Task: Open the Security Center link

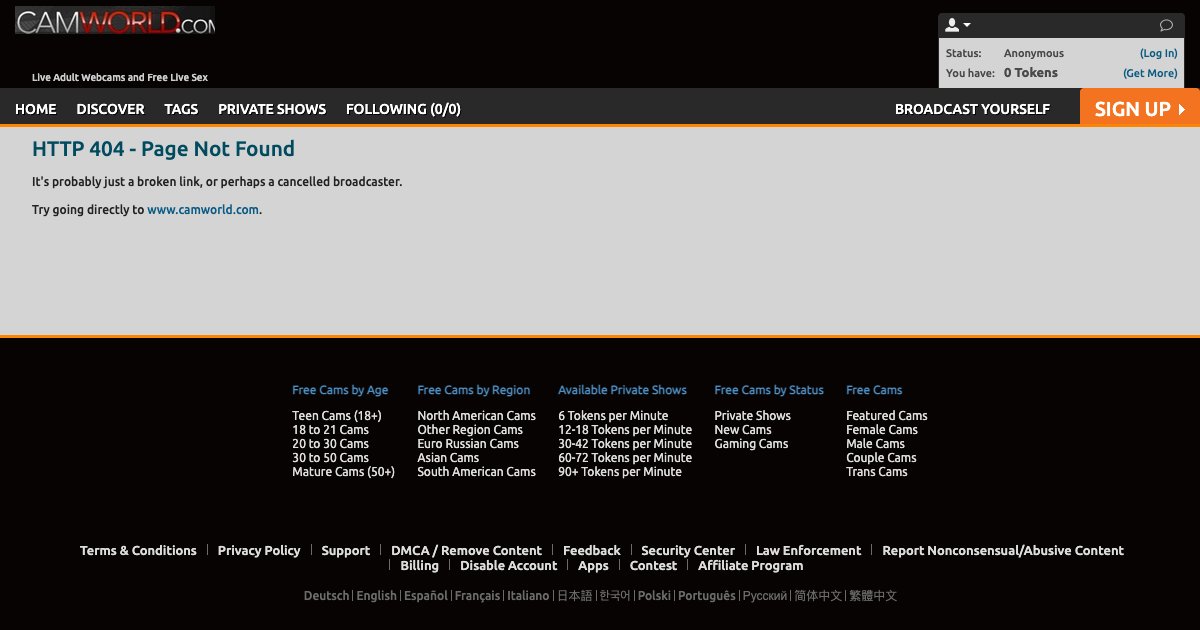Action: tap(688, 551)
